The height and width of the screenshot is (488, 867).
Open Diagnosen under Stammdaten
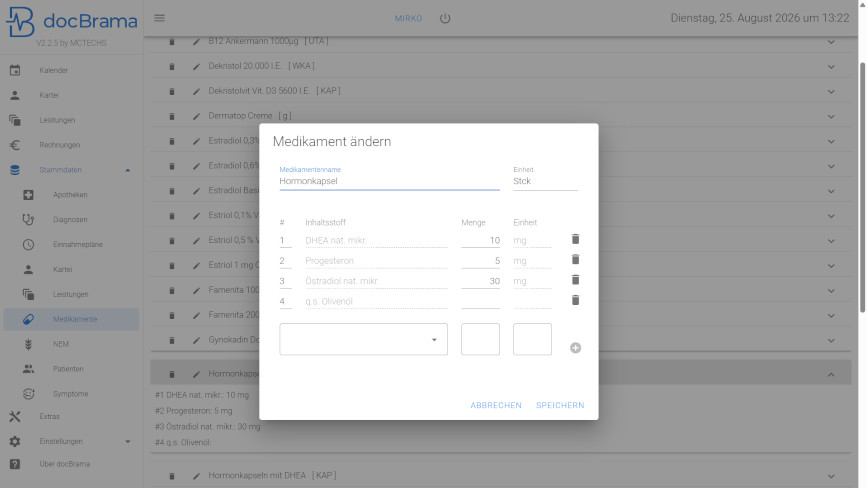point(72,219)
